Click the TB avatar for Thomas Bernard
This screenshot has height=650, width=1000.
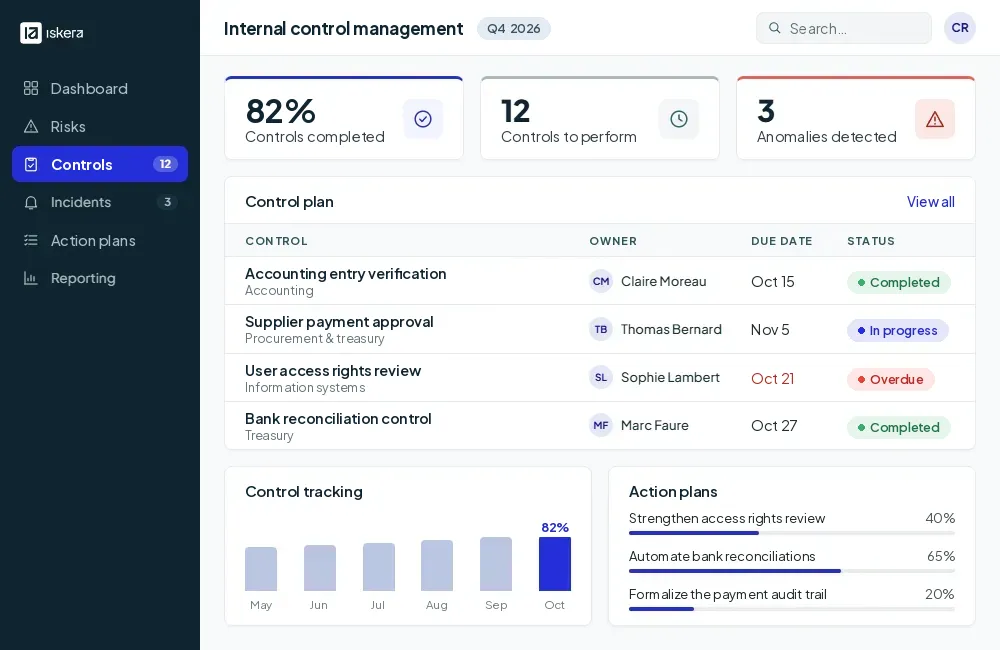(601, 329)
